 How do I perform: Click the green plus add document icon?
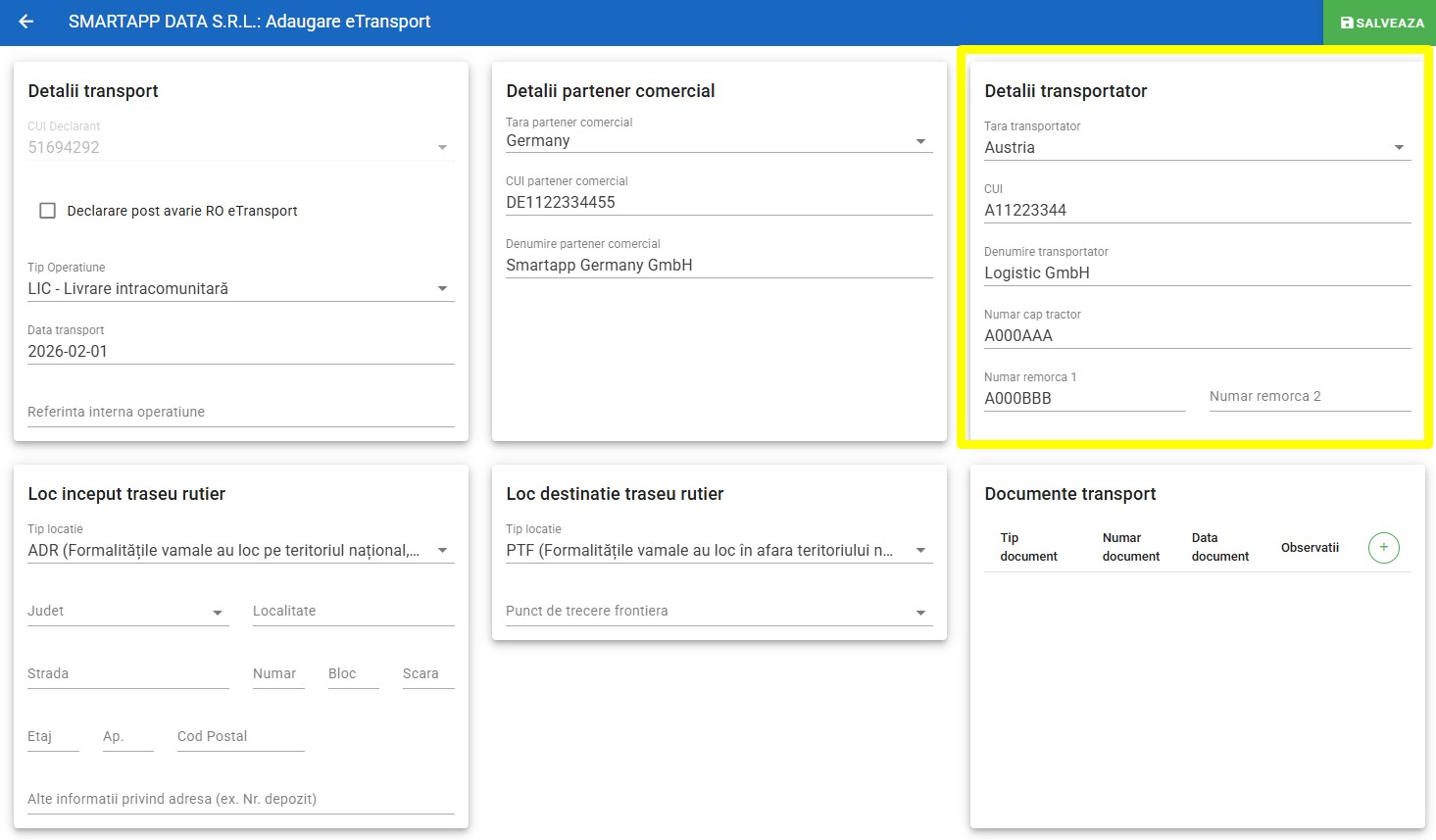pos(1383,548)
